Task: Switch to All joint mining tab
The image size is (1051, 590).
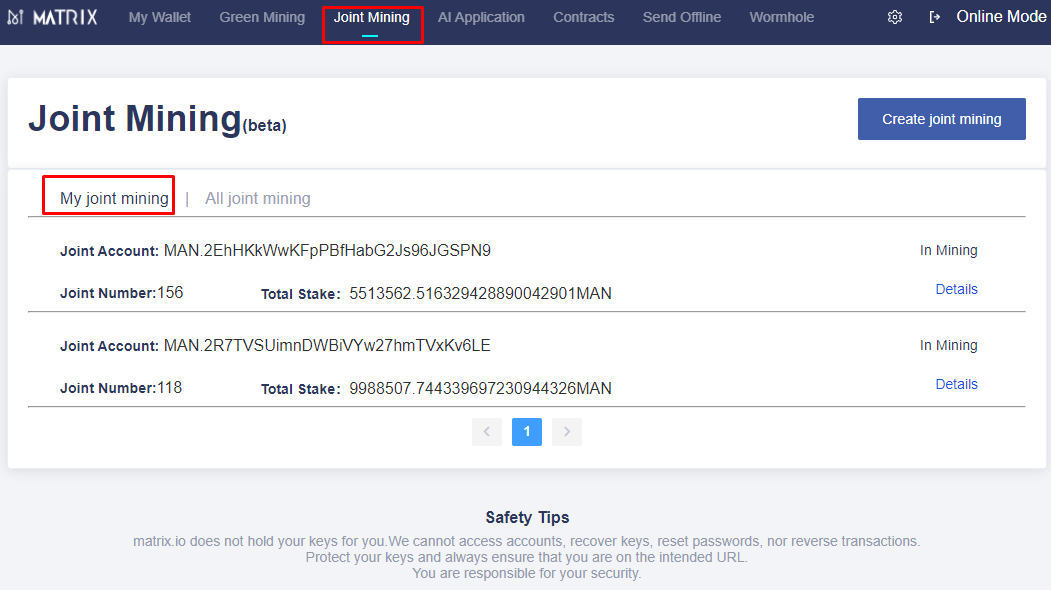Action: coord(257,198)
